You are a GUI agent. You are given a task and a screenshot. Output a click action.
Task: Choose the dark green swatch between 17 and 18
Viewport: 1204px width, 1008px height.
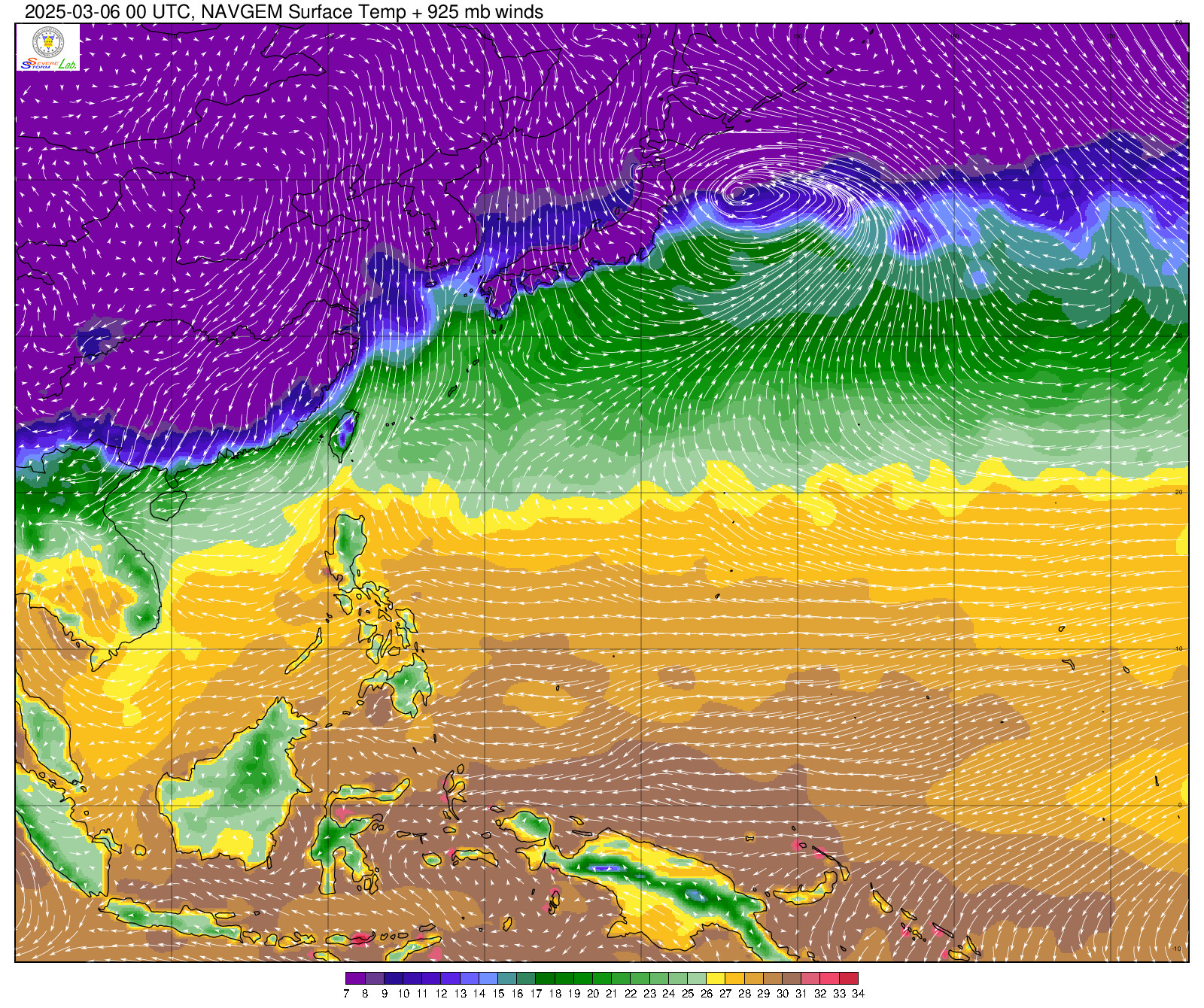tap(545, 978)
